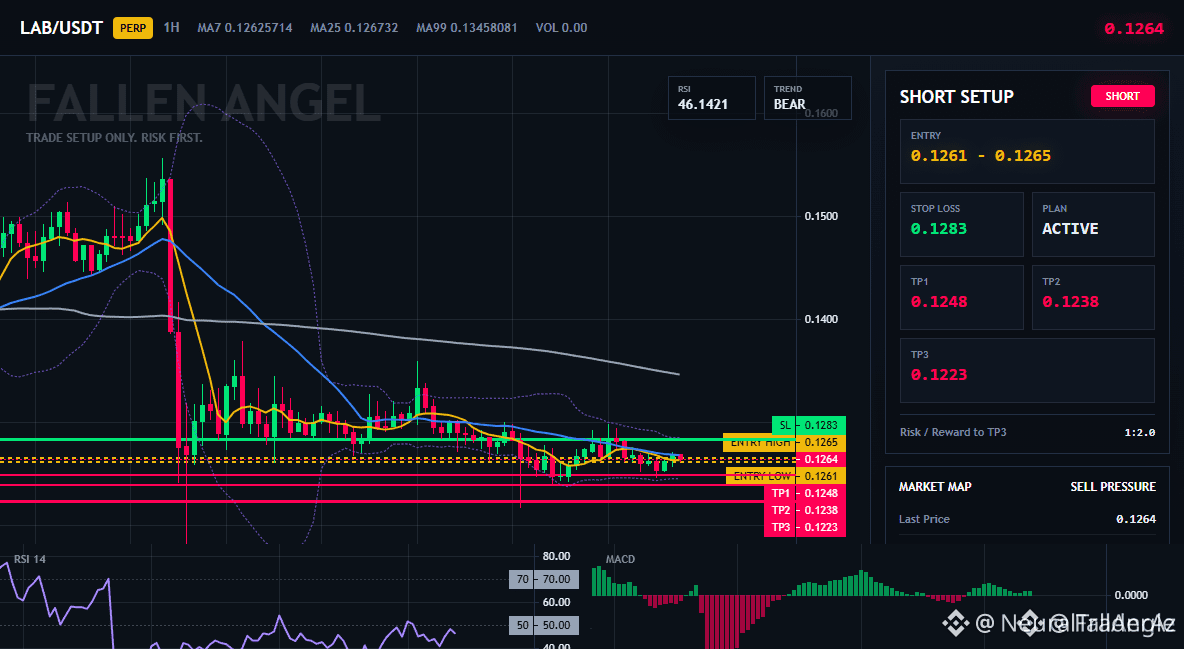Click the red 0.1264 current price tag
Image resolution: width=1184 pixels, height=649 pixels.
point(821,459)
